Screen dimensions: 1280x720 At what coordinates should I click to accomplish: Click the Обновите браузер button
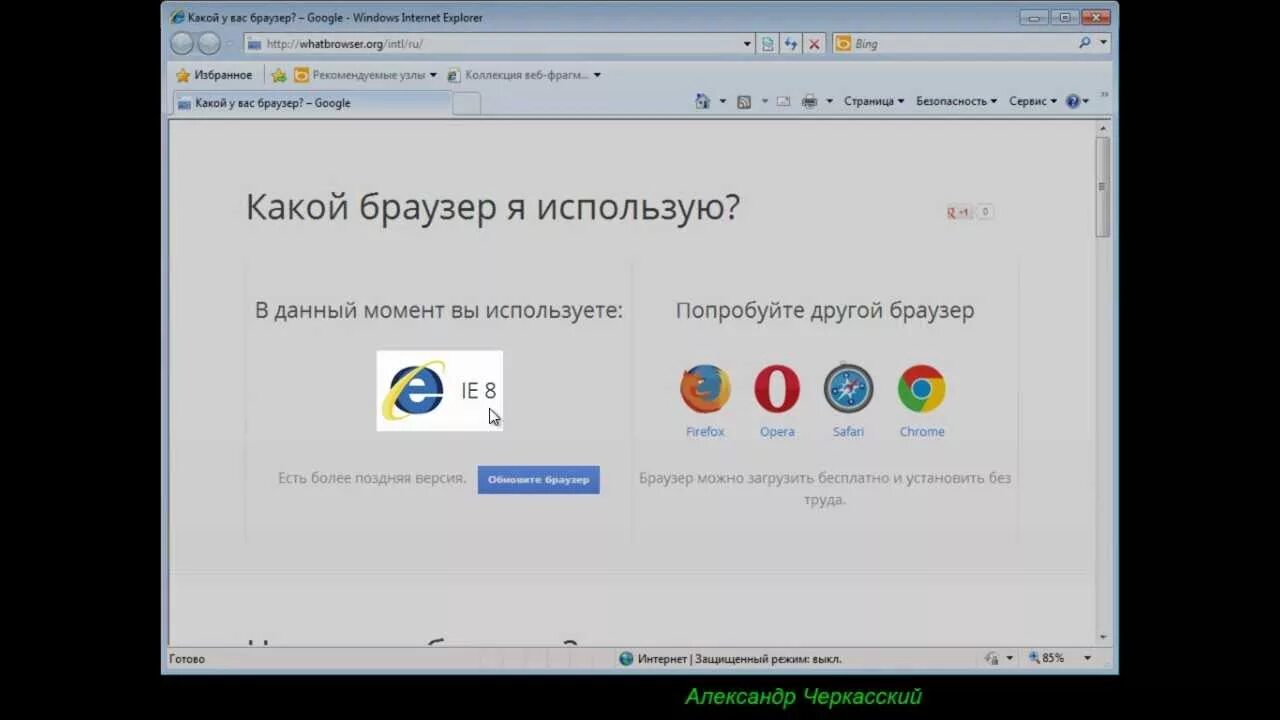538,479
